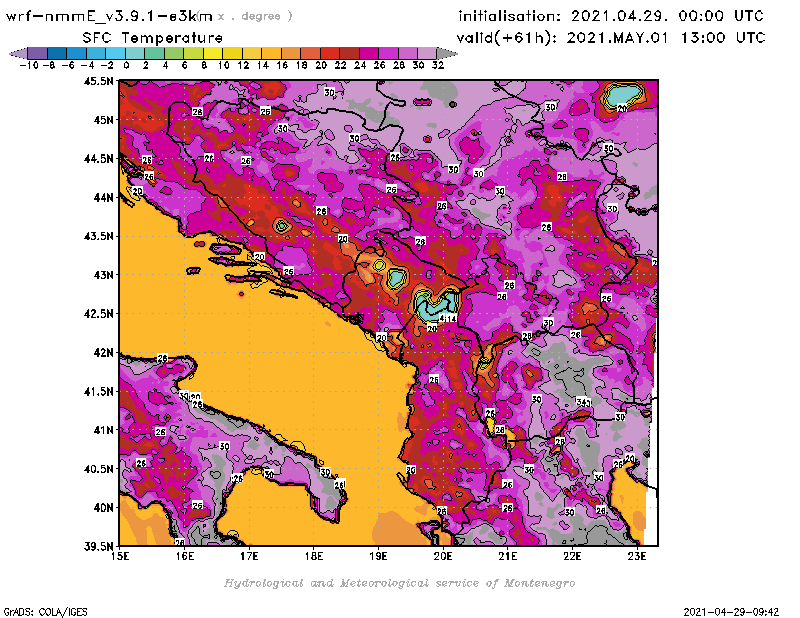The image size is (800, 618).
Task: Click the 40N latitude axis label
Action: point(103,508)
